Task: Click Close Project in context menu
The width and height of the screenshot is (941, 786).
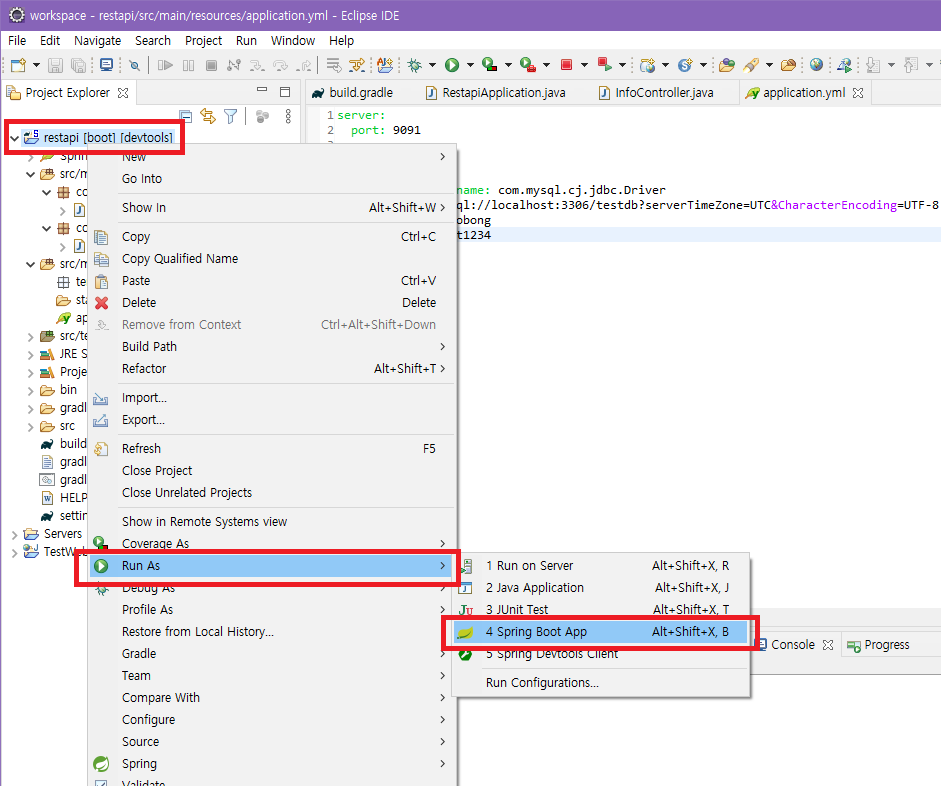Action: click(272, 471)
